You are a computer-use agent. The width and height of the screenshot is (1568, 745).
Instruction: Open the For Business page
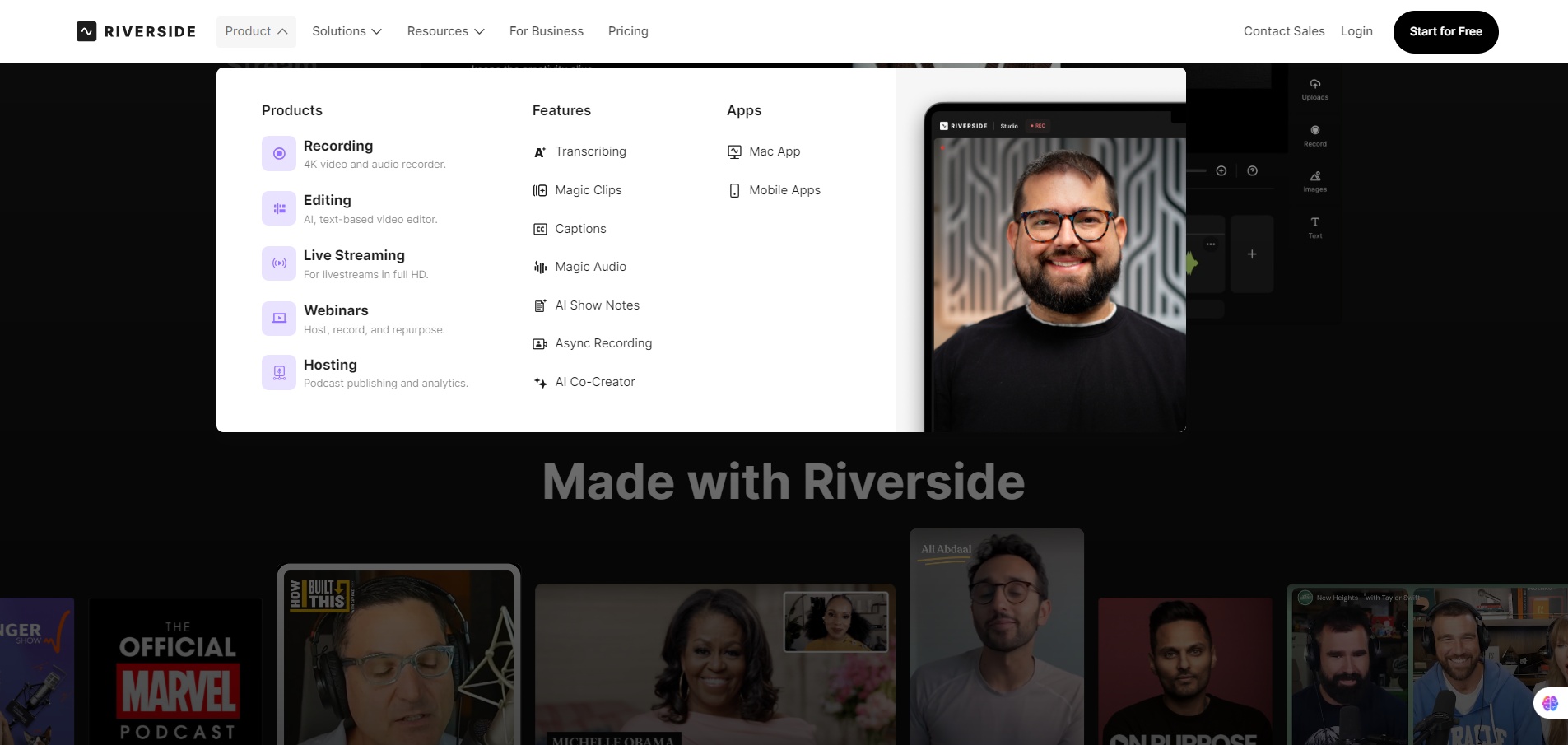[x=547, y=31]
